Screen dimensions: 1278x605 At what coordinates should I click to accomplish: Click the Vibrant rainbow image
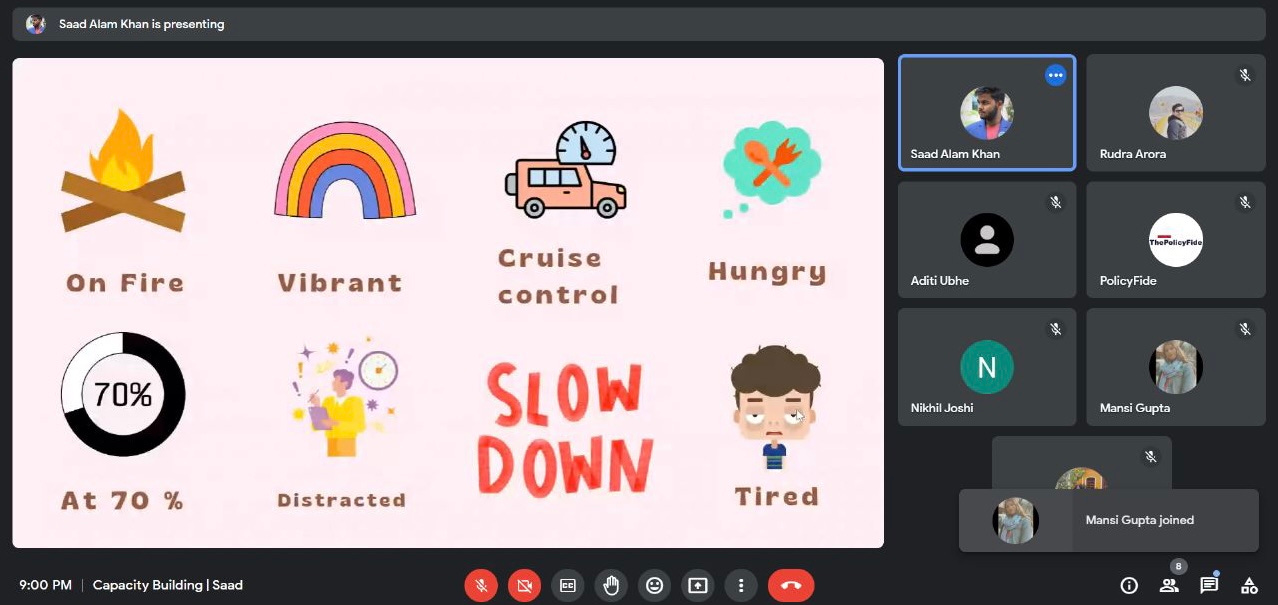coord(344,170)
